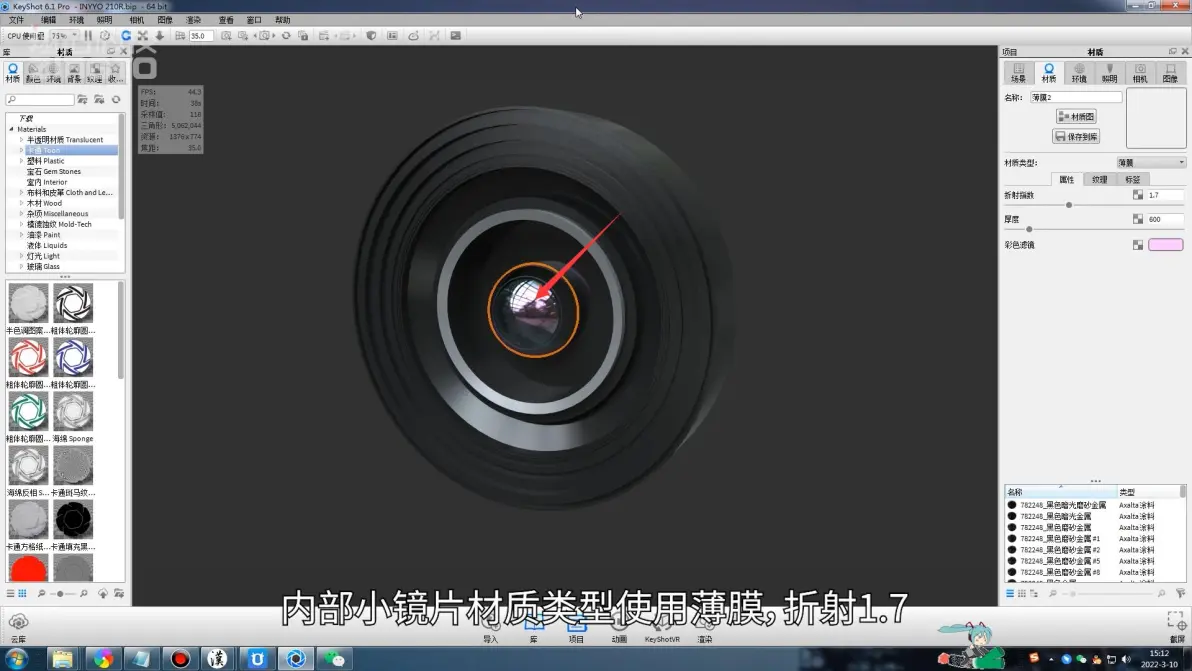Expand the 灯光 Light folder
Screen dimensions: 1192x671
pos(21,256)
